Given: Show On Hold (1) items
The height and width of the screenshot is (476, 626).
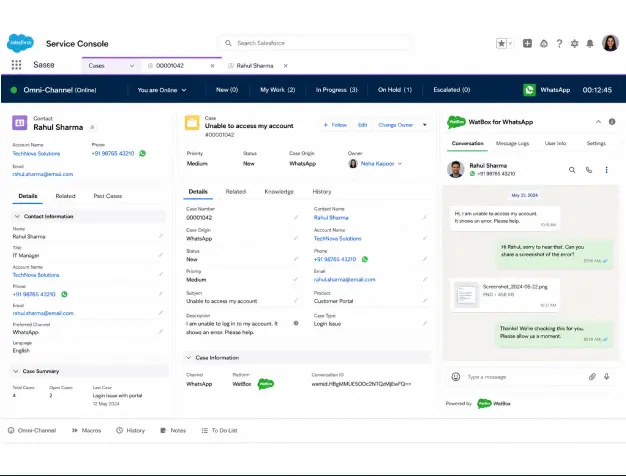Looking at the screenshot, I should coord(395,90).
